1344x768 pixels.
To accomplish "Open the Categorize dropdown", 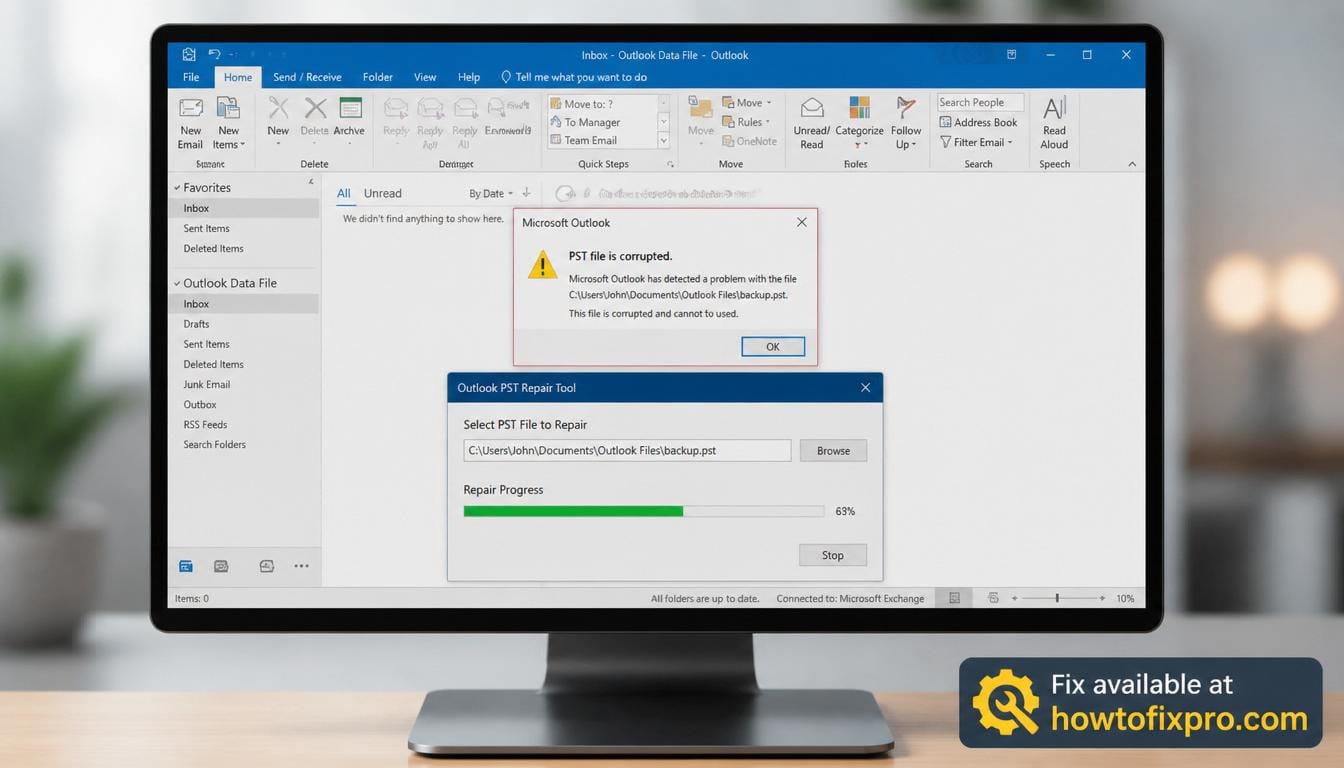I will tap(859, 123).
